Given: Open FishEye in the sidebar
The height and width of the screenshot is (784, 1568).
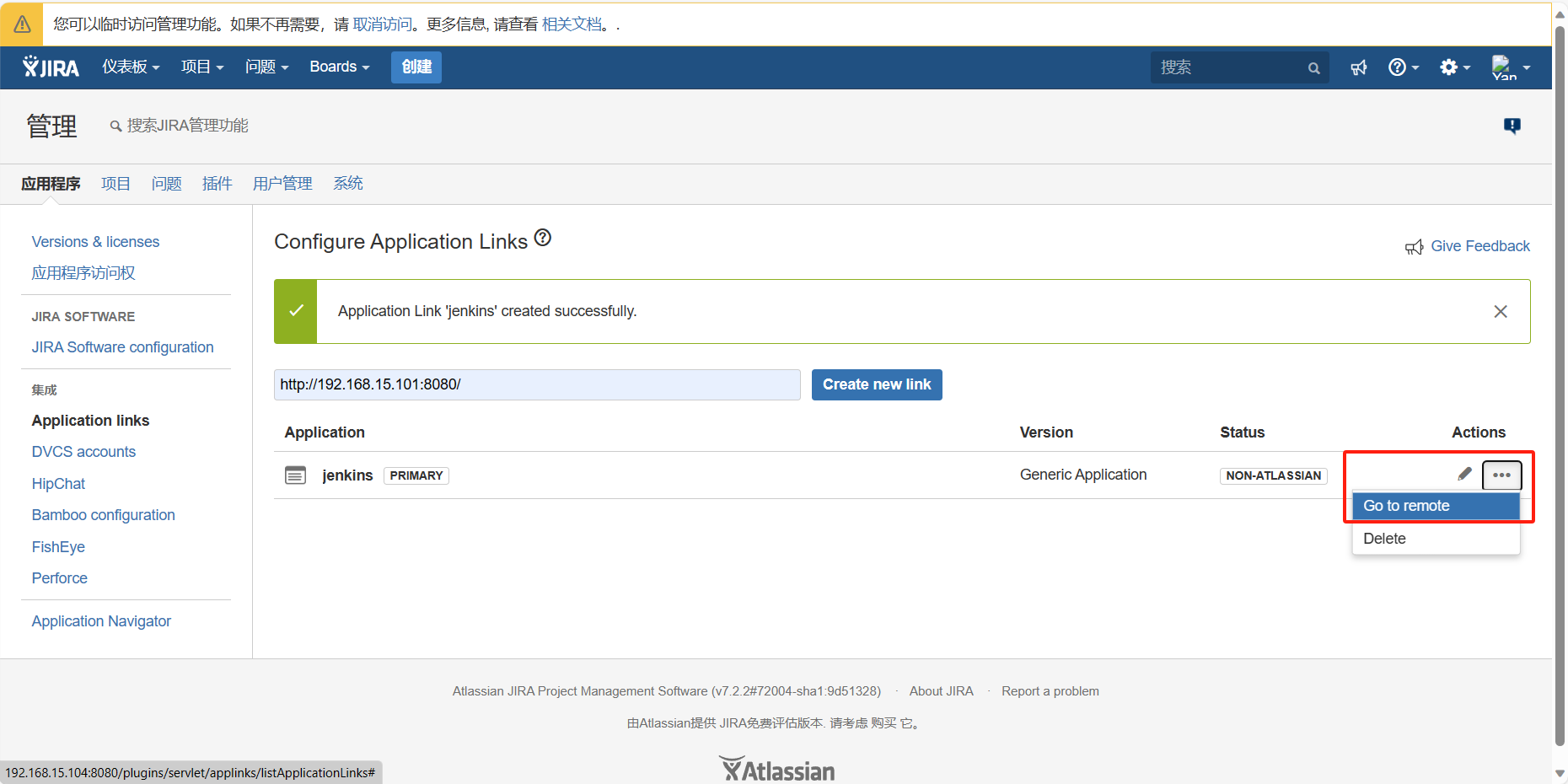Looking at the screenshot, I should (58, 547).
